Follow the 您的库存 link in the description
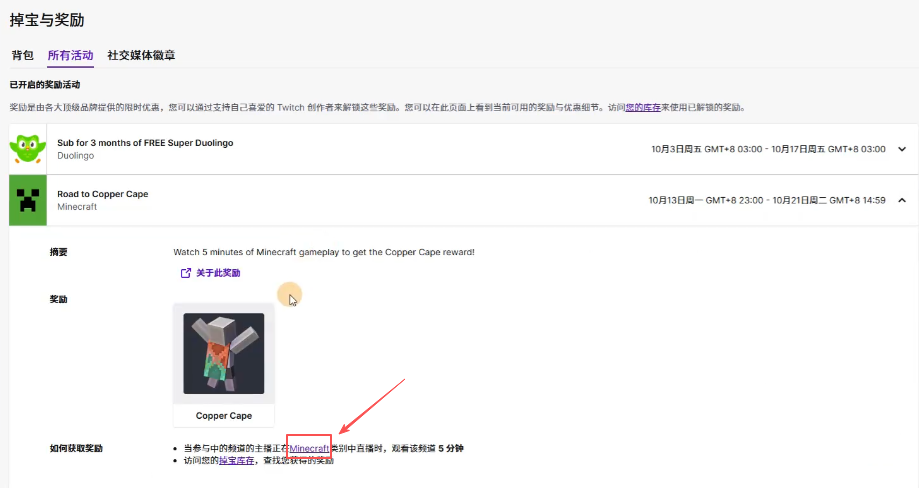The width and height of the screenshot is (919, 488). click(x=643, y=107)
